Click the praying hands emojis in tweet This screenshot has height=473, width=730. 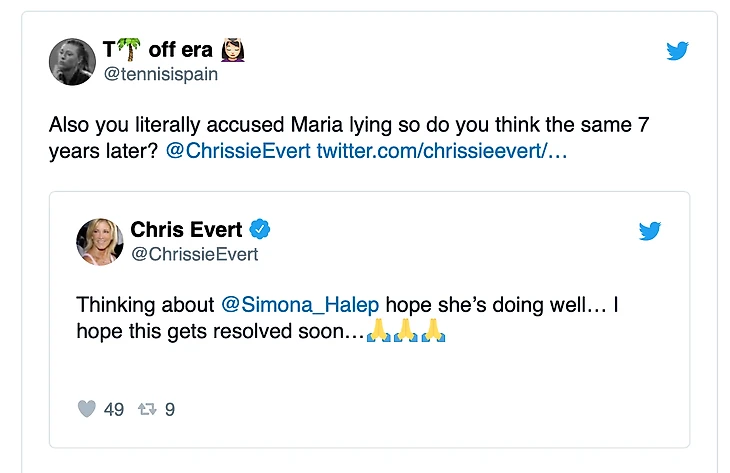405,331
